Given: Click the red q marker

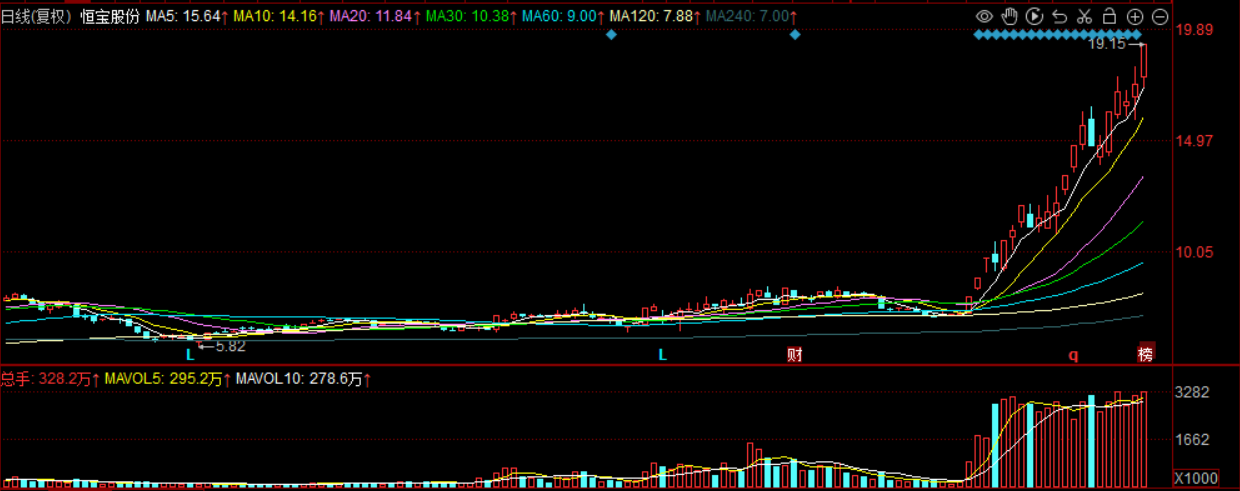Looking at the screenshot, I should click(x=1074, y=354).
